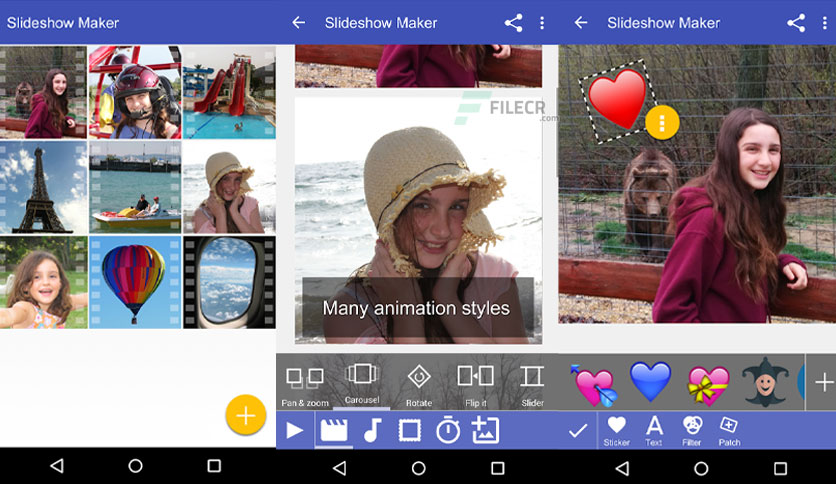
Task: Add more stickers with plus button
Action: pos(824,382)
